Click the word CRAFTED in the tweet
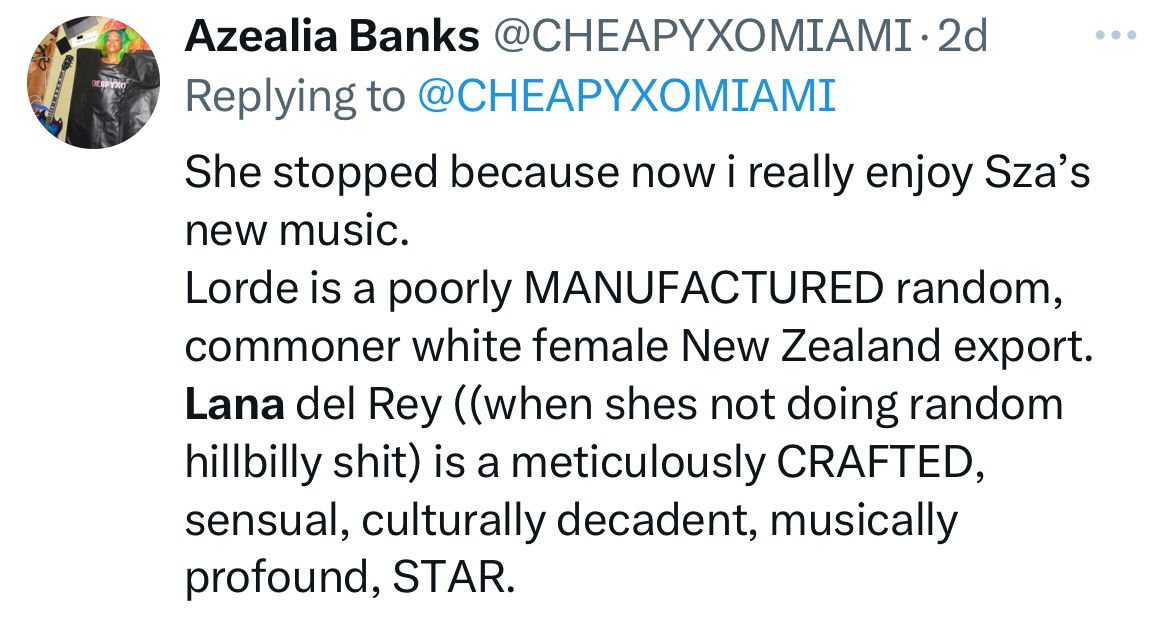This screenshot has height=619, width=1170. coord(875,462)
